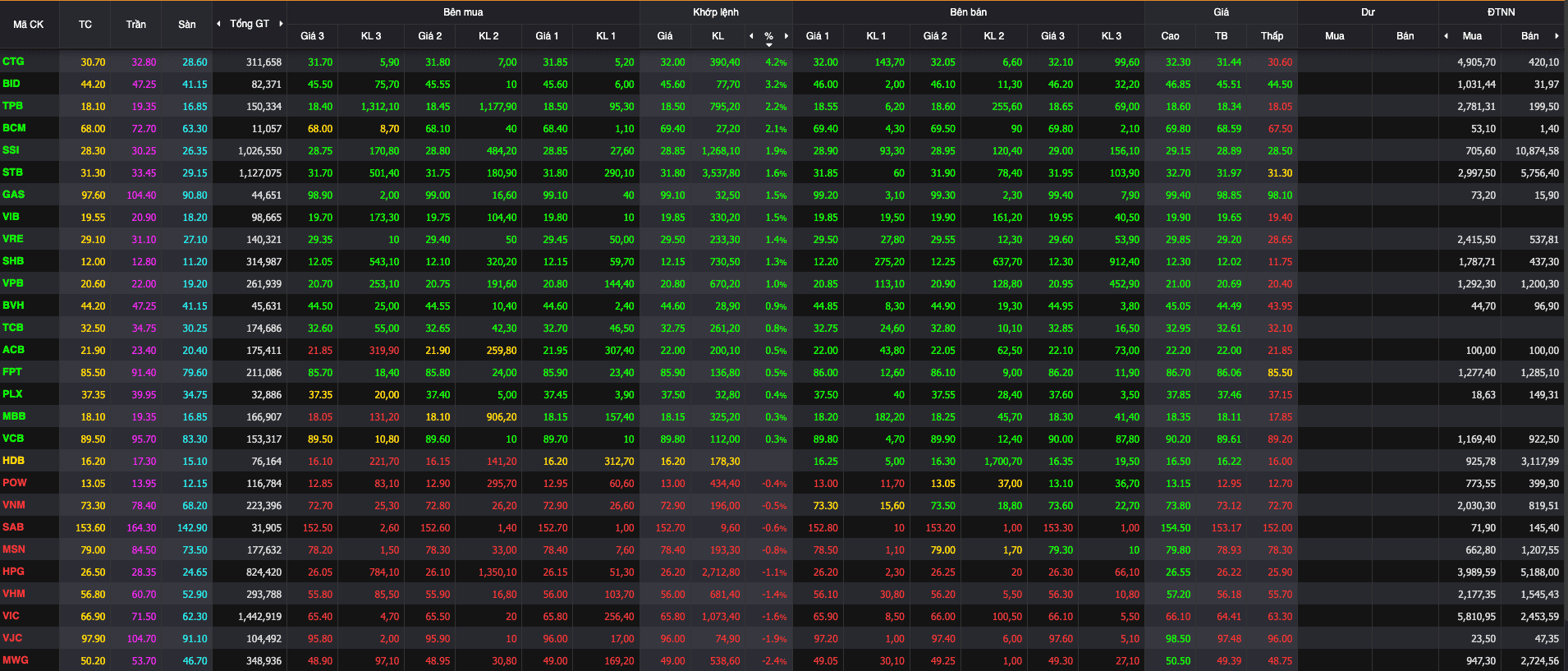Image resolution: width=1568 pixels, height=671 pixels.
Task: Click STB's matched volume 3,537,80
Action: coord(721,173)
